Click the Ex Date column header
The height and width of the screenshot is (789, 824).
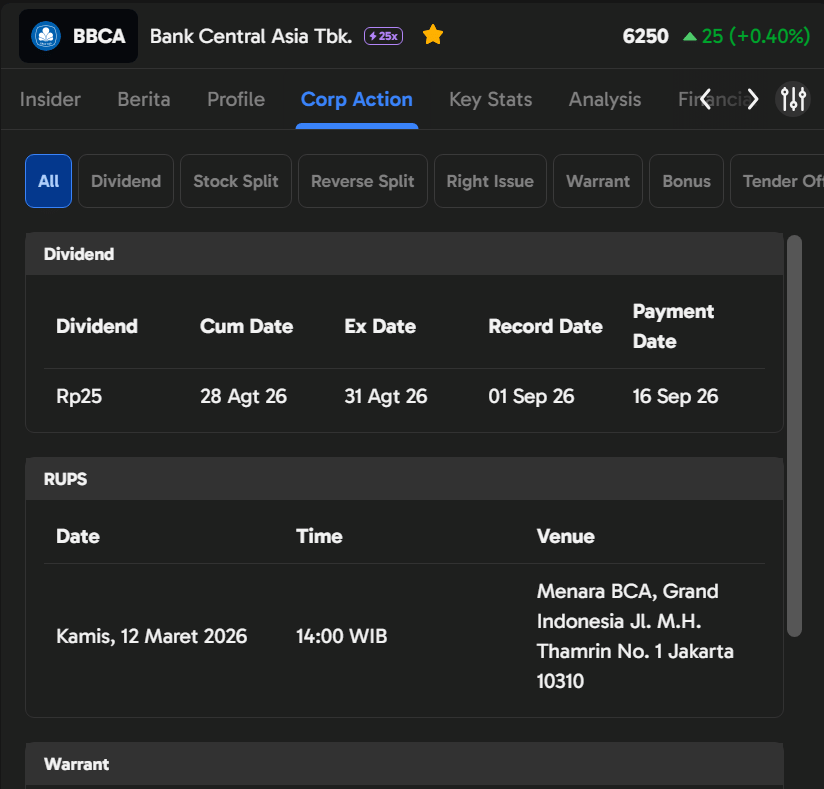tap(380, 326)
